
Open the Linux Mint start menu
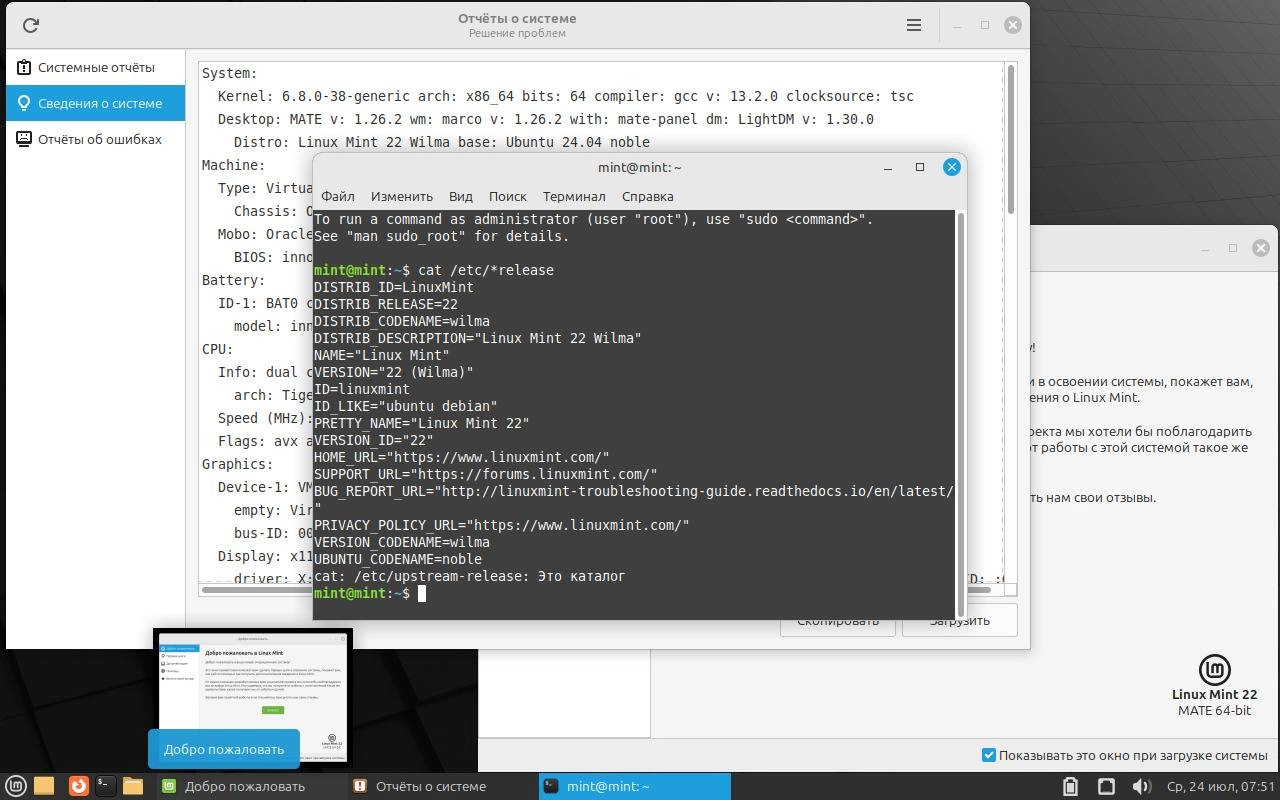click(x=16, y=786)
